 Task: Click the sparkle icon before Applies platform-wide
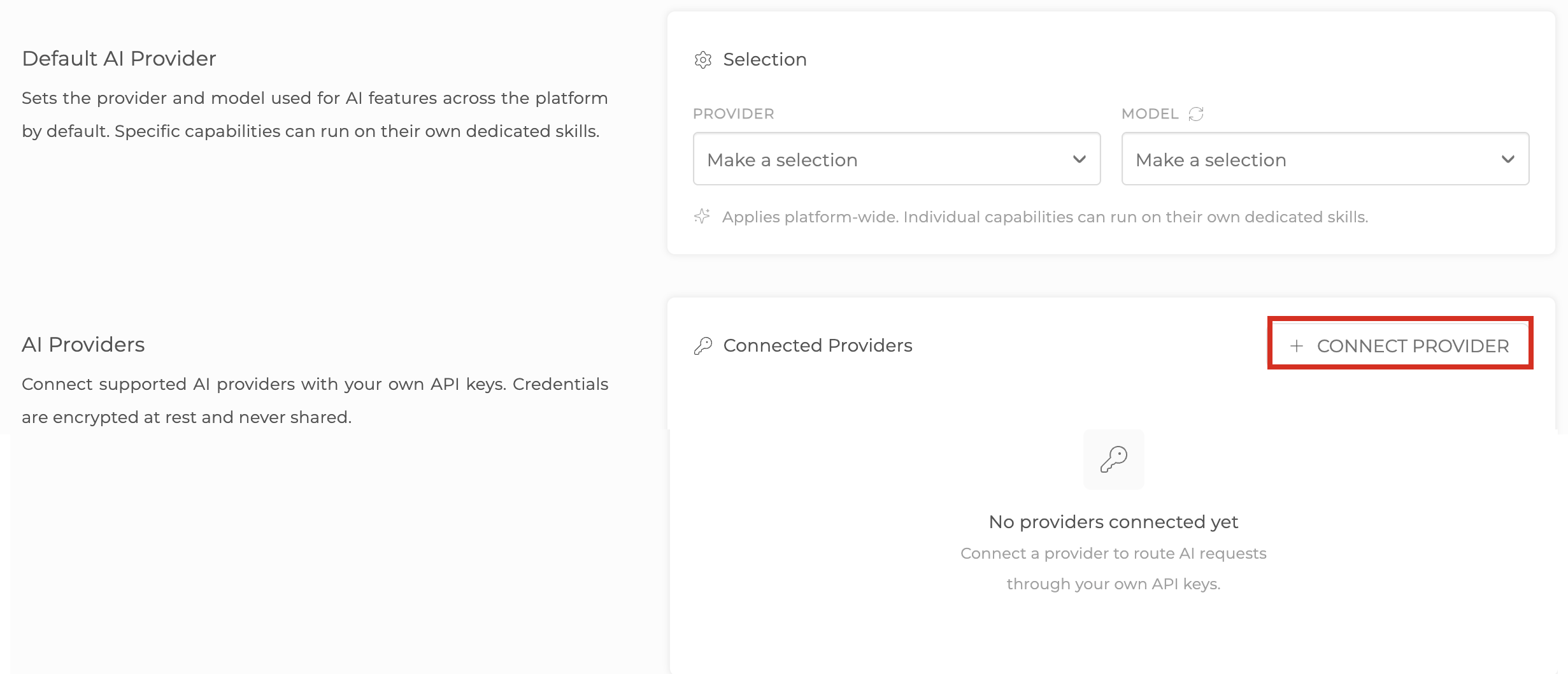(x=702, y=217)
